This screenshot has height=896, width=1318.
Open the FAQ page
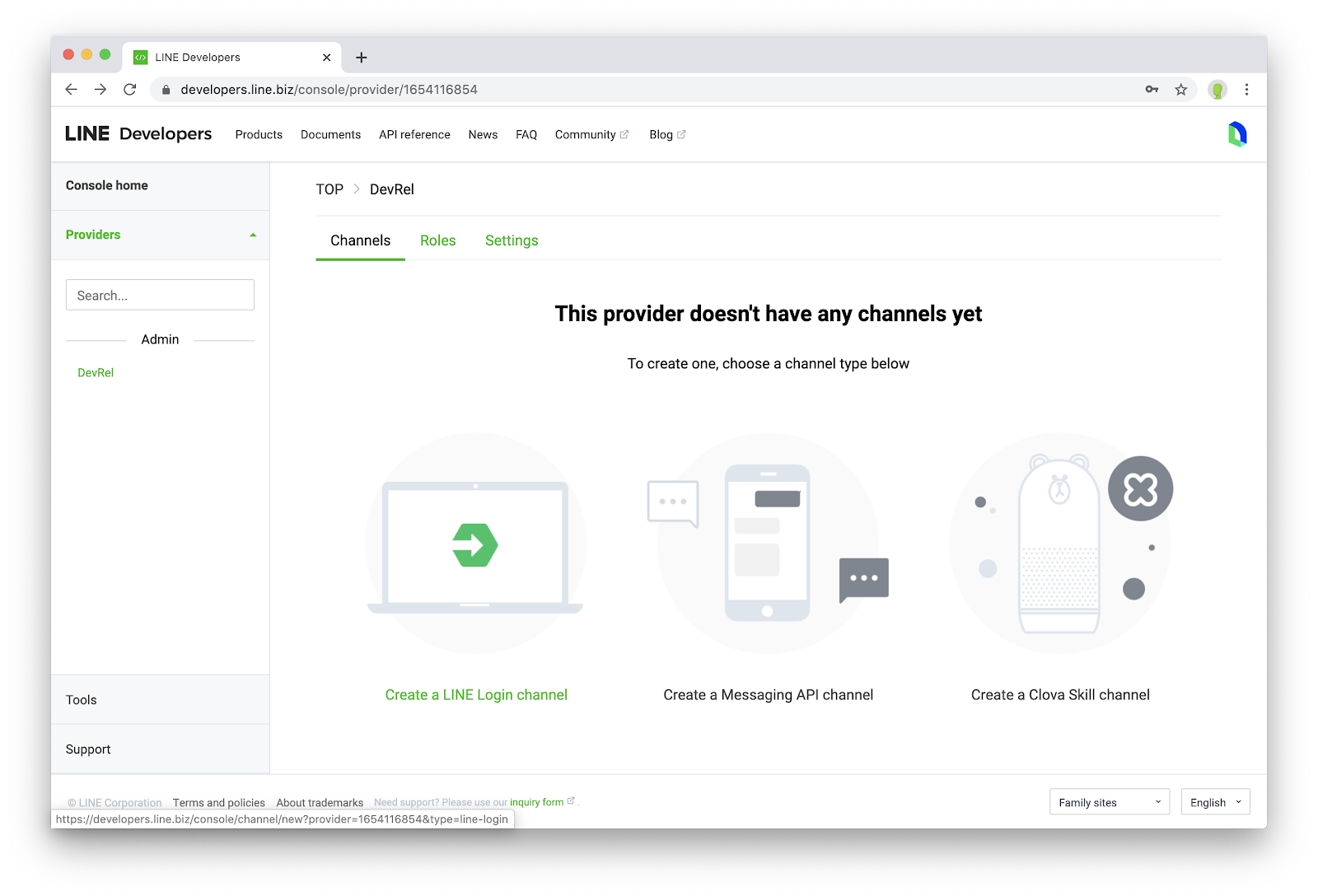tap(526, 135)
